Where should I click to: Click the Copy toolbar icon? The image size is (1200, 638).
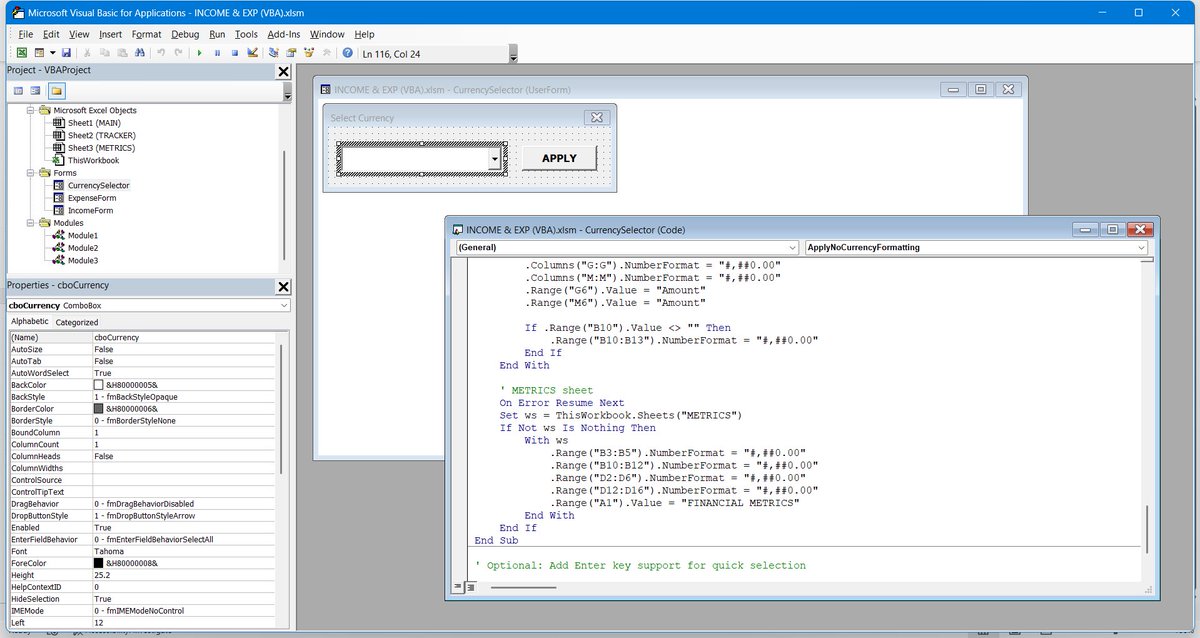(x=105, y=52)
